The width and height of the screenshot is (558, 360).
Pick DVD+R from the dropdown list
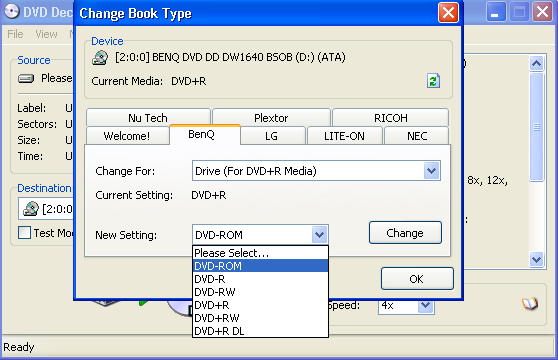coord(260,305)
